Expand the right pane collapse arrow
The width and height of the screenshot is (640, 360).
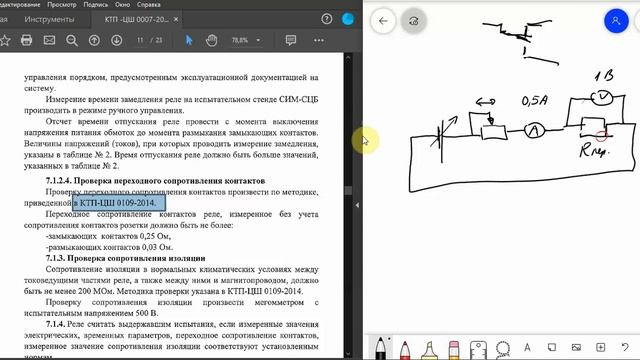pyautogui.click(x=357, y=205)
